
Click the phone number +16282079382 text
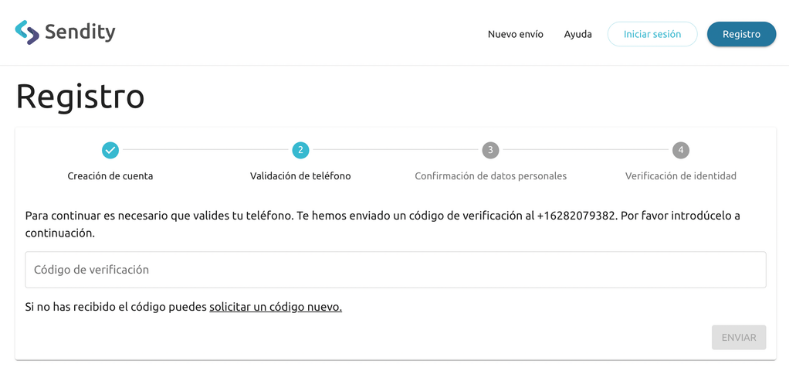tap(577, 216)
